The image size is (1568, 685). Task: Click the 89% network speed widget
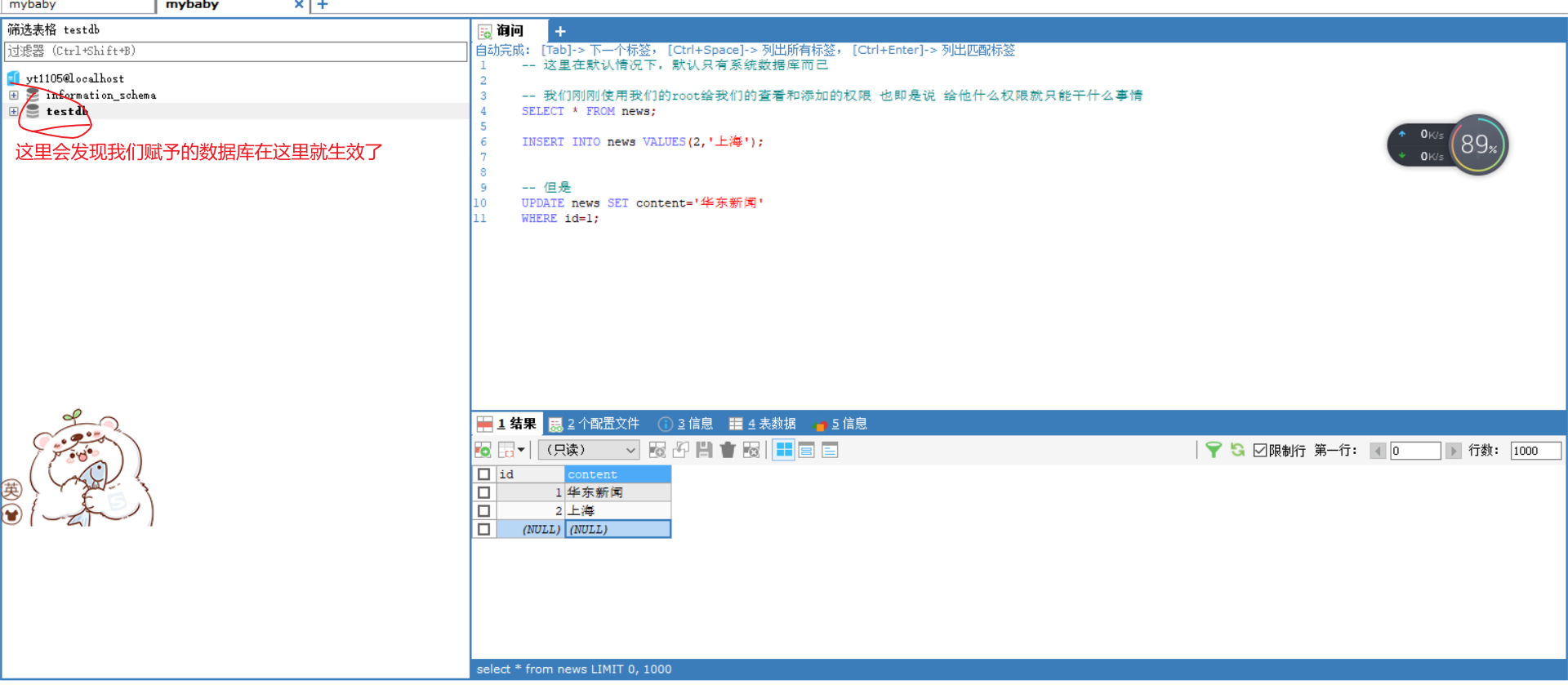(1479, 145)
